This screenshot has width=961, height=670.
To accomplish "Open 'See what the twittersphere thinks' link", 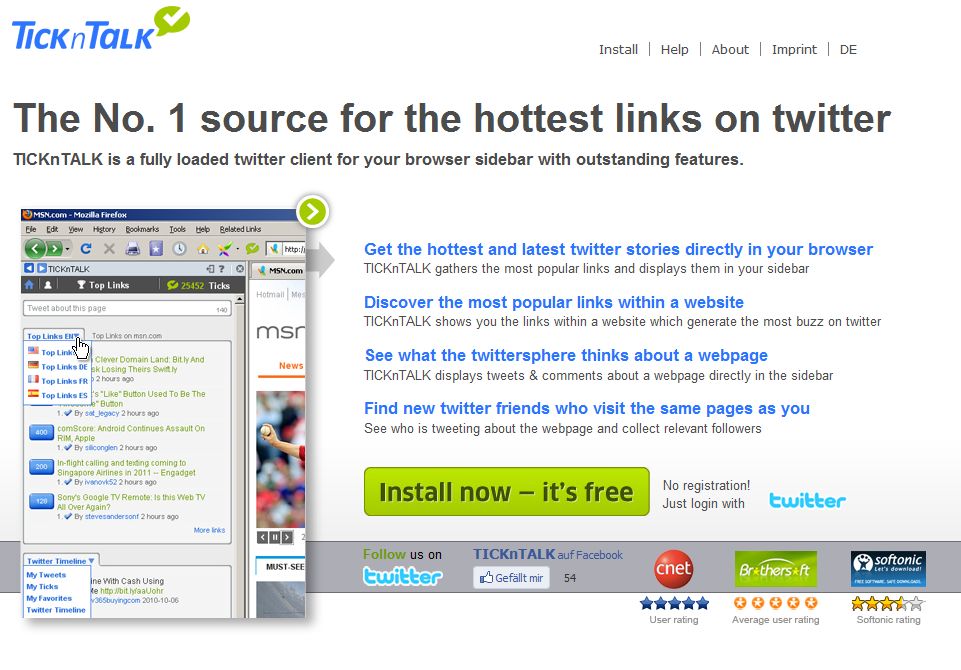I will (566, 356).
